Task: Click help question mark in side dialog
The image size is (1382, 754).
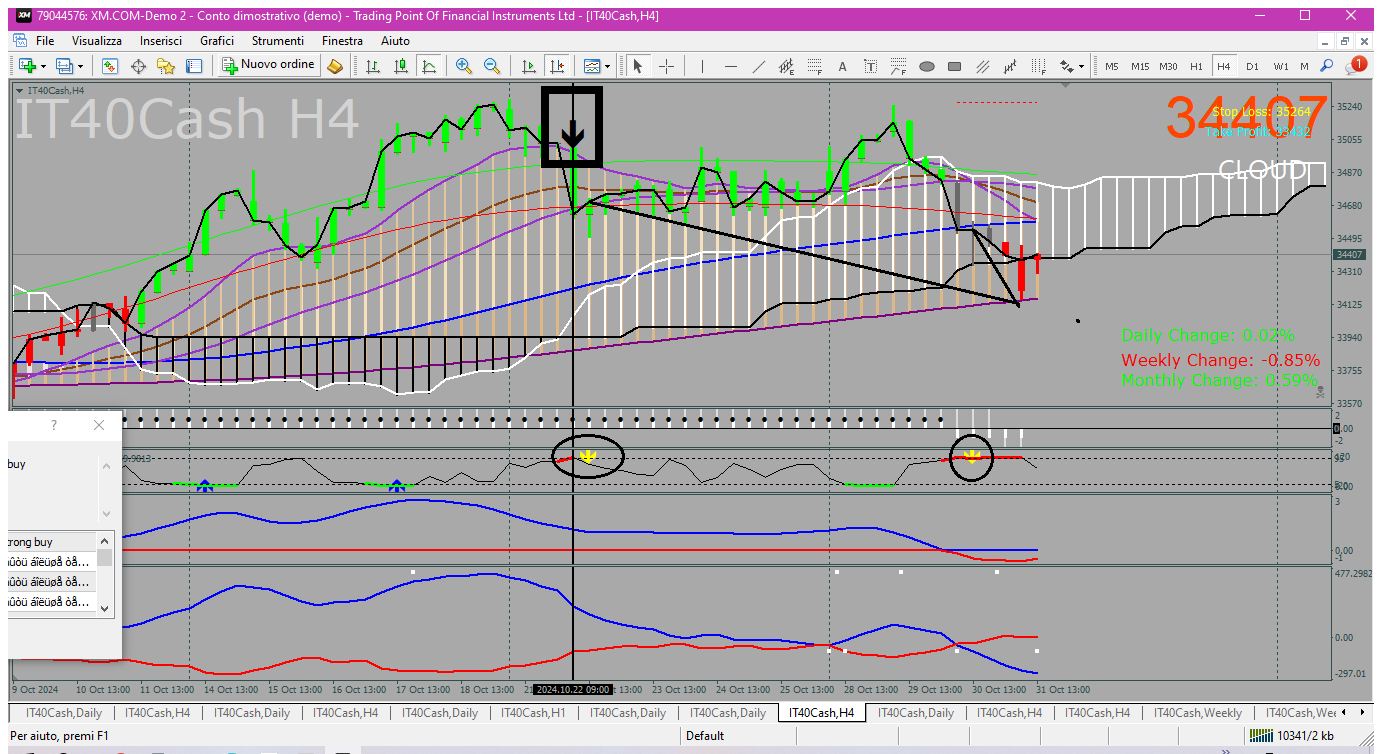Action: coord(54,425)
